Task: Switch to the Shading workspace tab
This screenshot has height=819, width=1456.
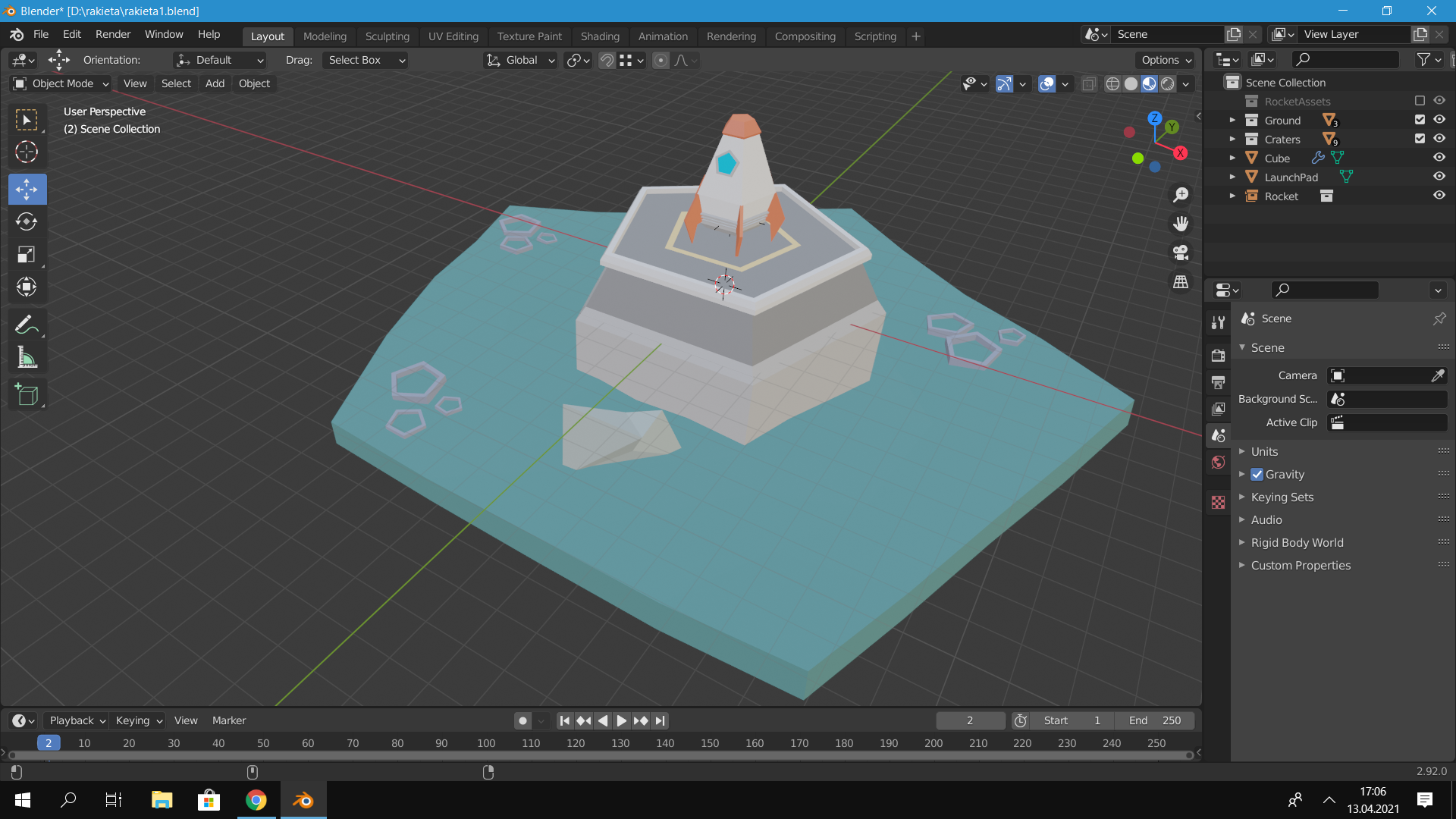Action: pyautogui.click(x=599, y=36)
